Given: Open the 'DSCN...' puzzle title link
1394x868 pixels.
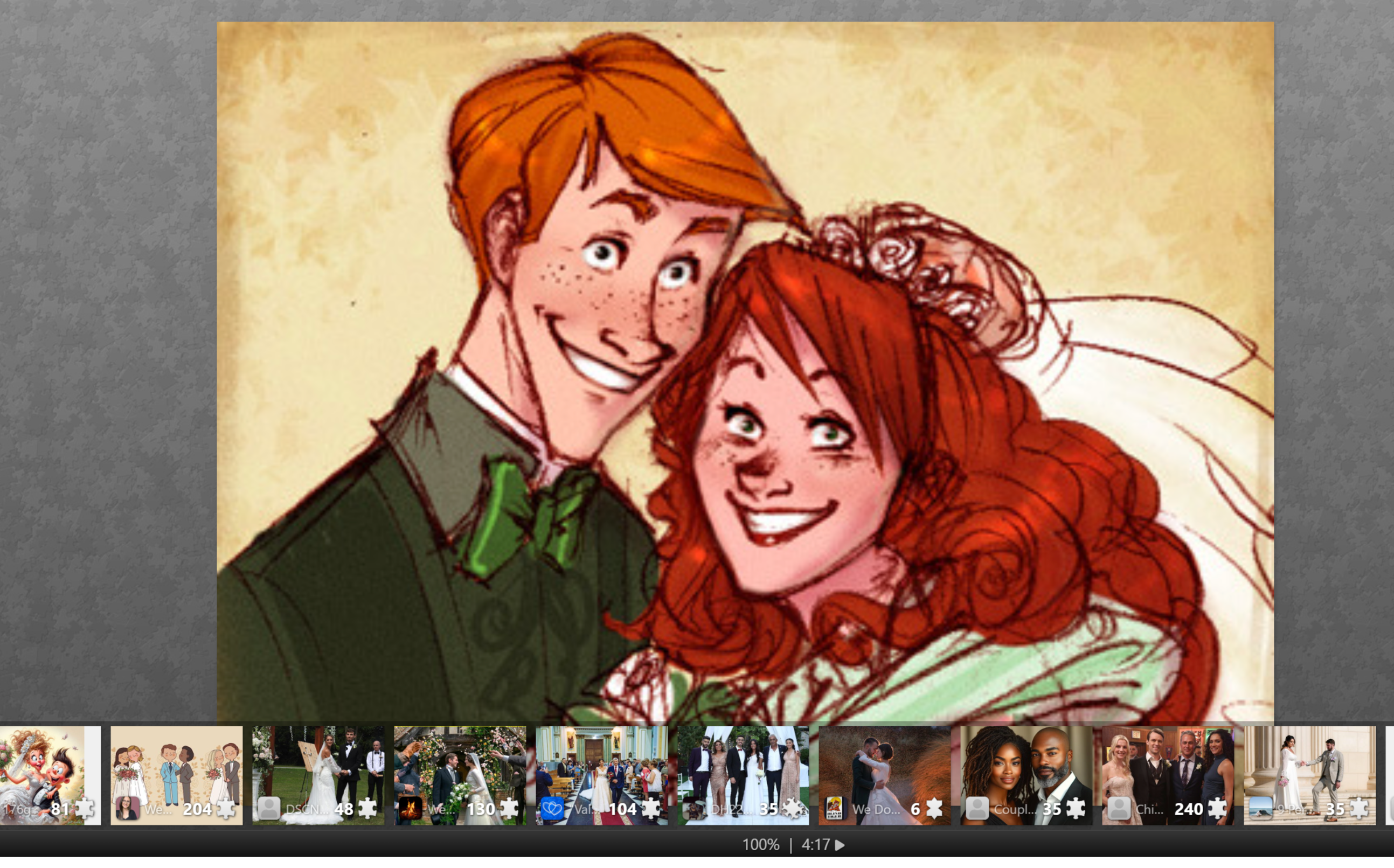Looking at the screenshot, I should [x=307, y=809].
